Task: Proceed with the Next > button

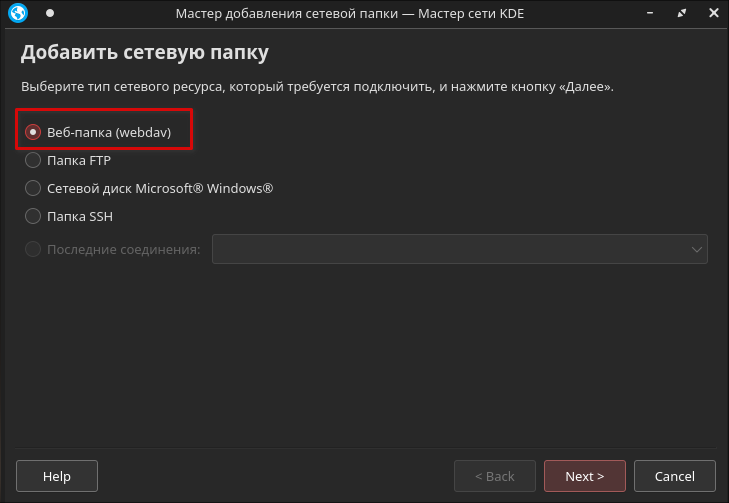Action: tap(585, 476)
